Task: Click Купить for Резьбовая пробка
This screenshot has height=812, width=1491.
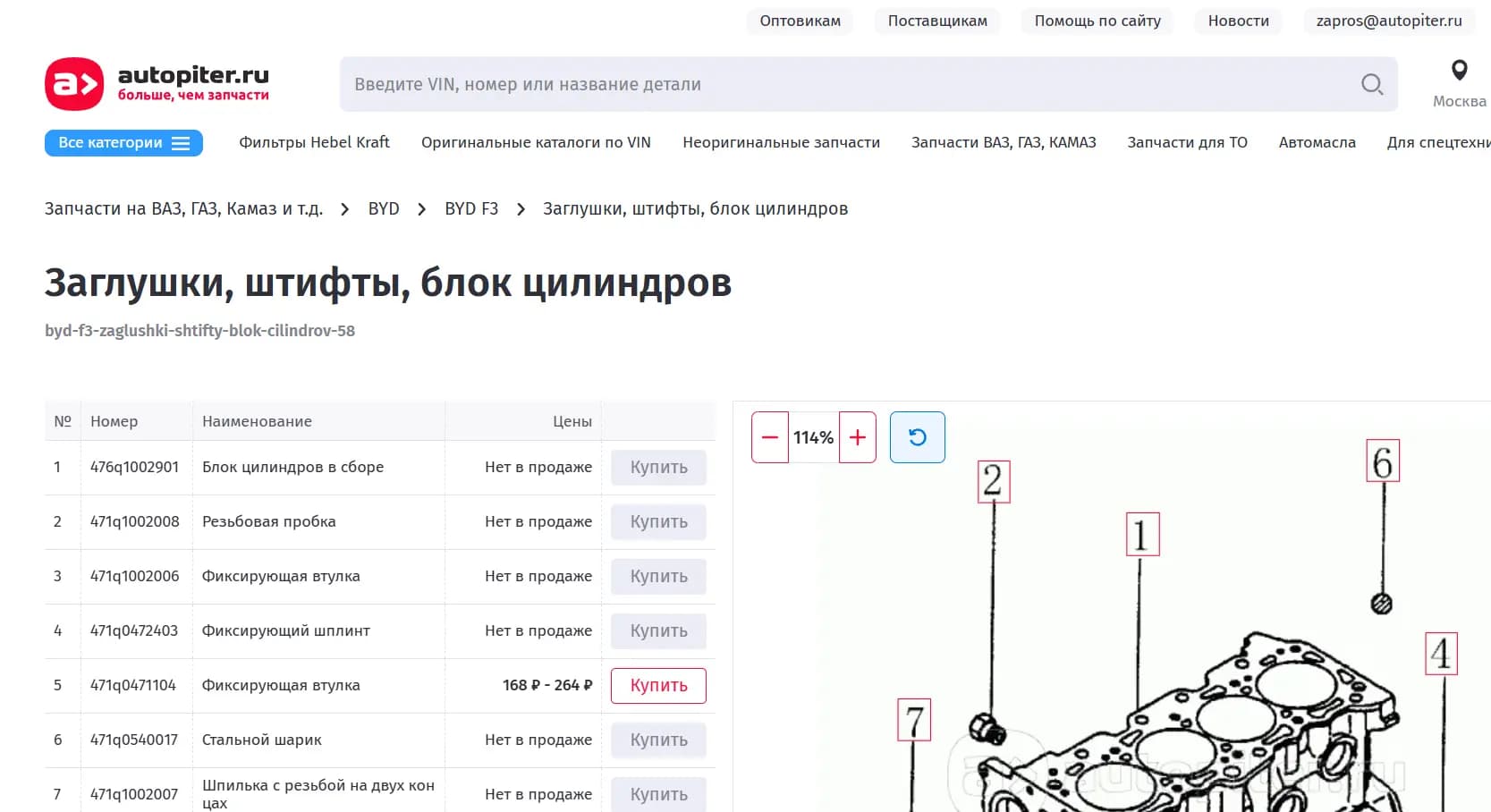Action: coord(658,522)
